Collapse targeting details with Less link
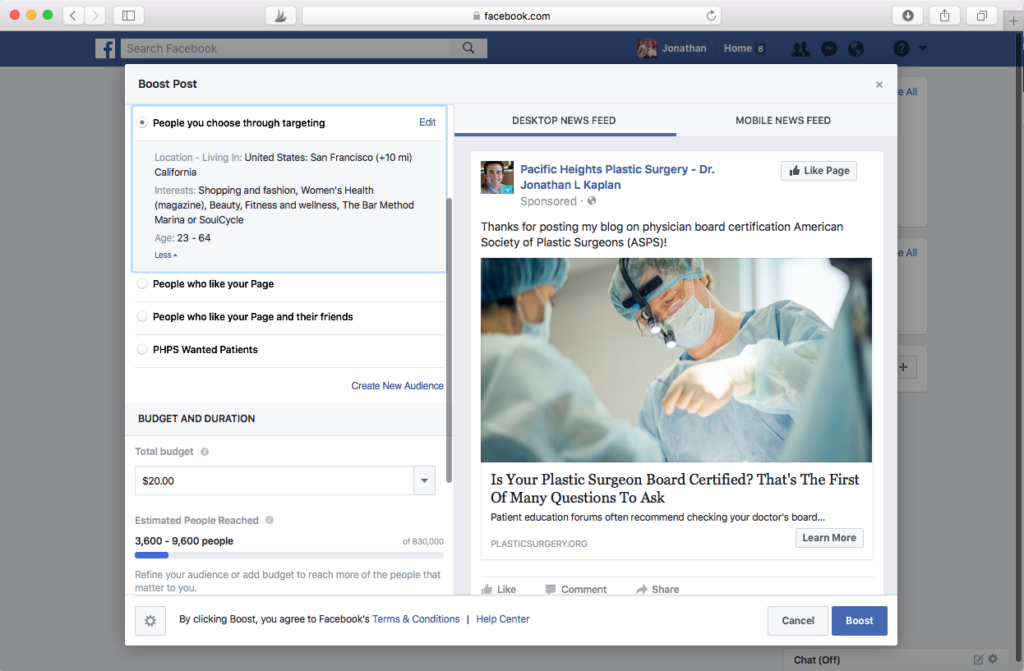Viewport: 1024px width, 671px height. point(166,255)
